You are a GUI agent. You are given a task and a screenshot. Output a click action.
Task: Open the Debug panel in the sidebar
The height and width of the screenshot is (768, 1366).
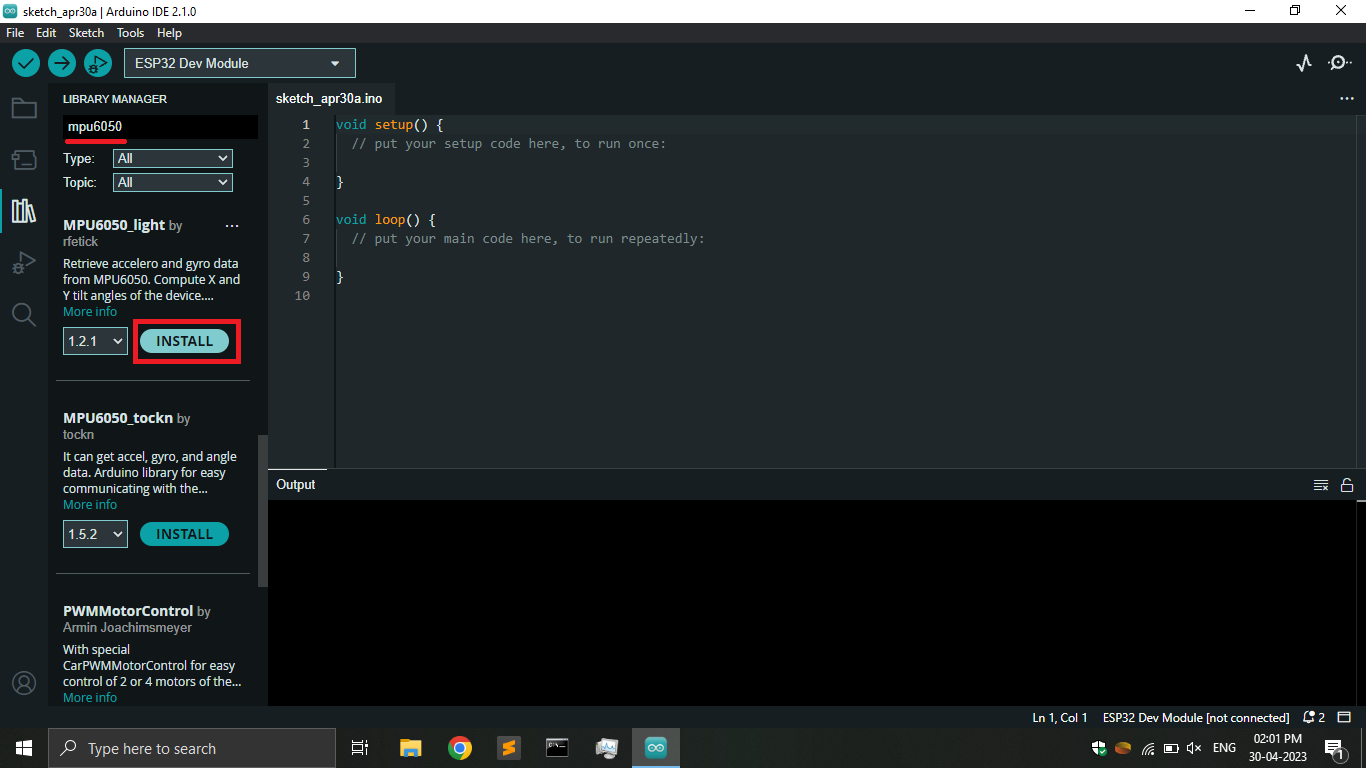click(24, 262)
